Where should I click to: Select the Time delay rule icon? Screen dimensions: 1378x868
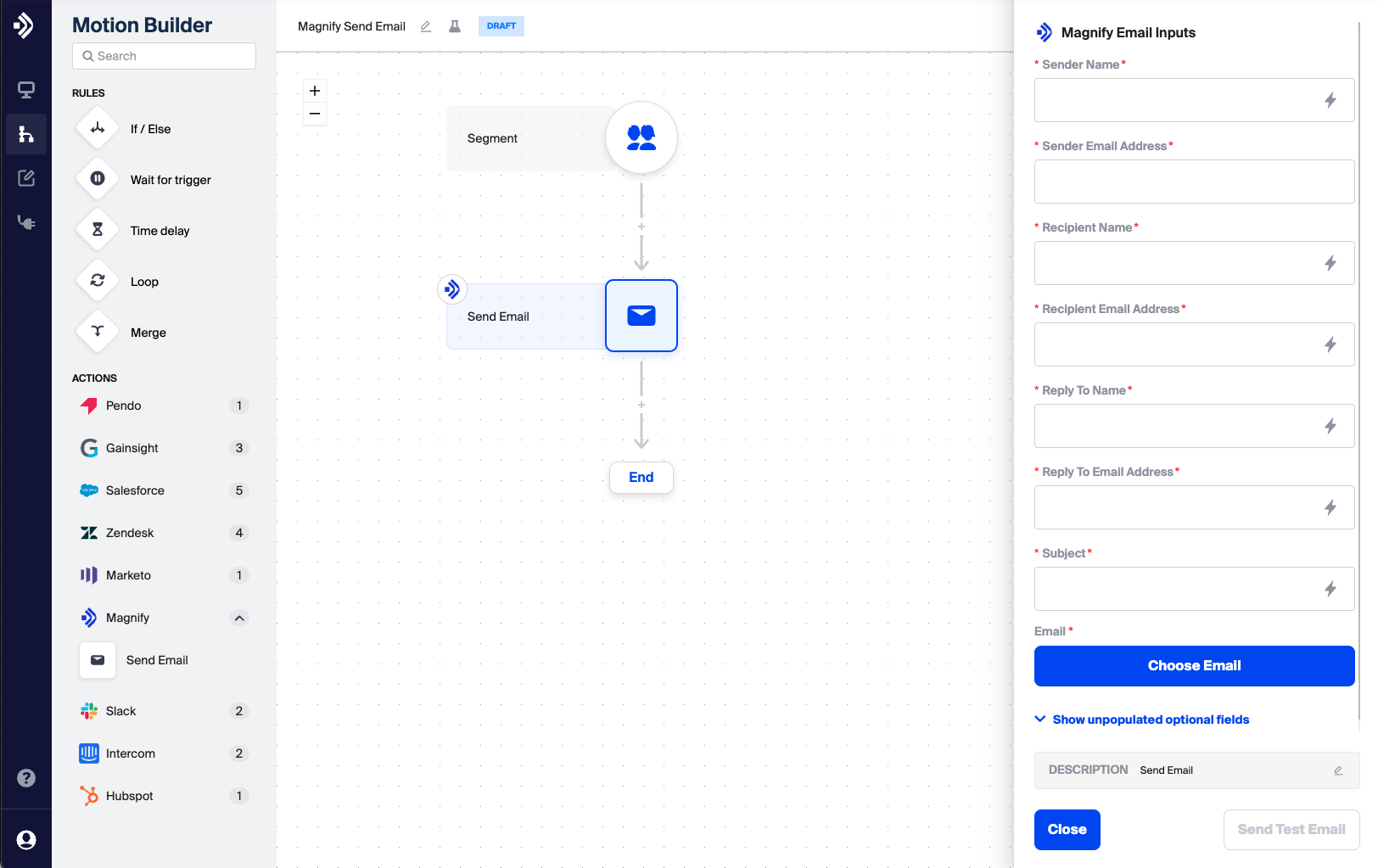[x=97, y=230]
